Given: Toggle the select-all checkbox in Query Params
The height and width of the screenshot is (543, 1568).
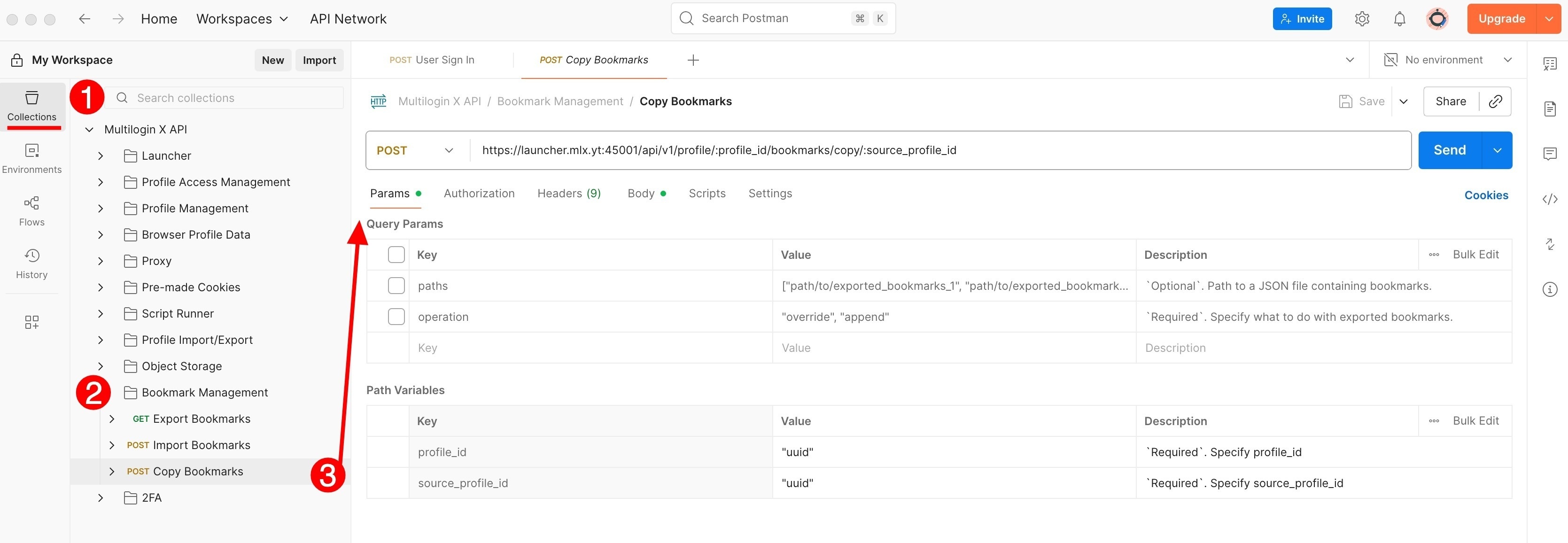Looking at the screenshot, I should click(x=396, y=255).
